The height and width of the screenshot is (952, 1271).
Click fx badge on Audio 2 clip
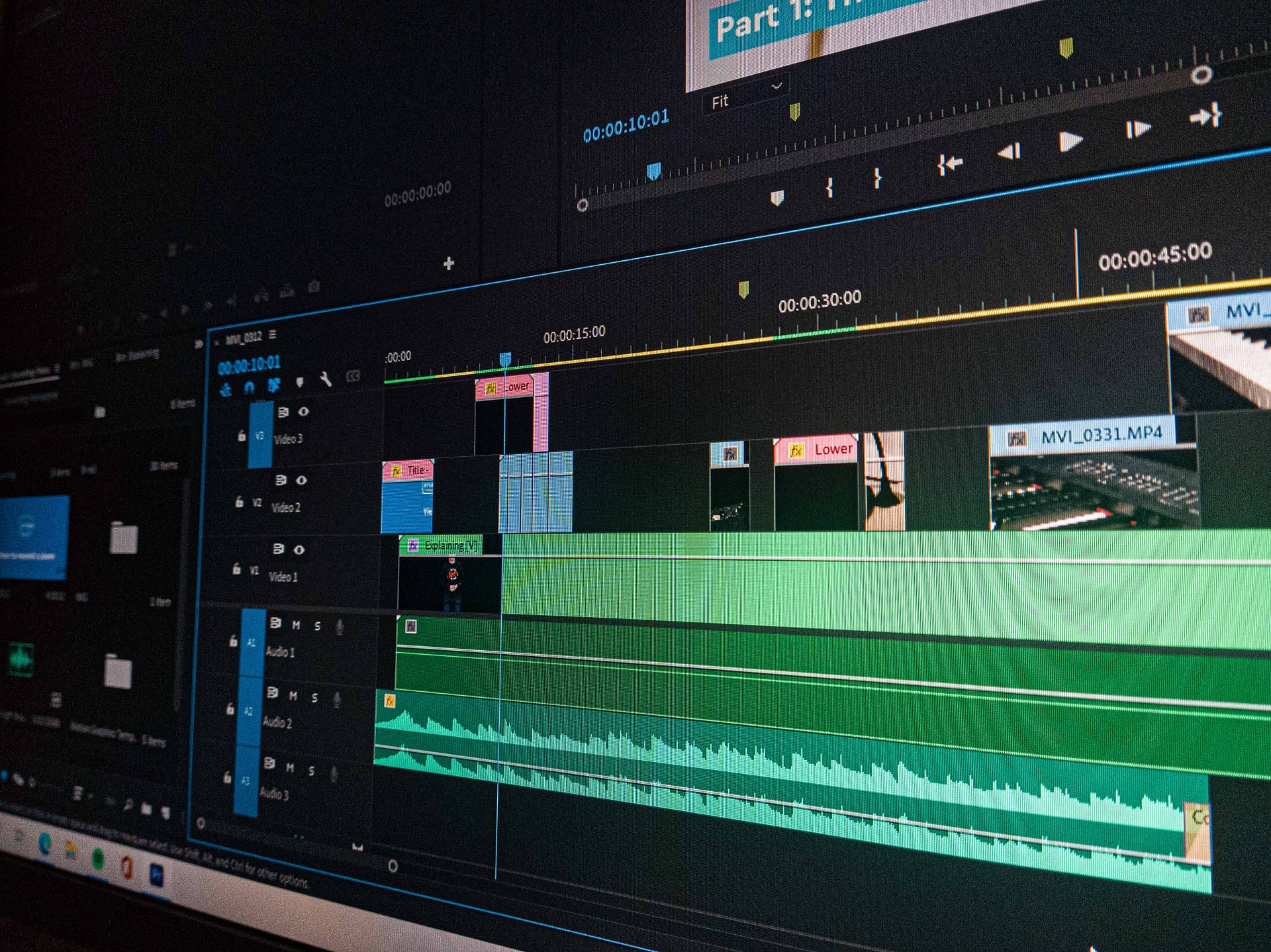(389, 701)
